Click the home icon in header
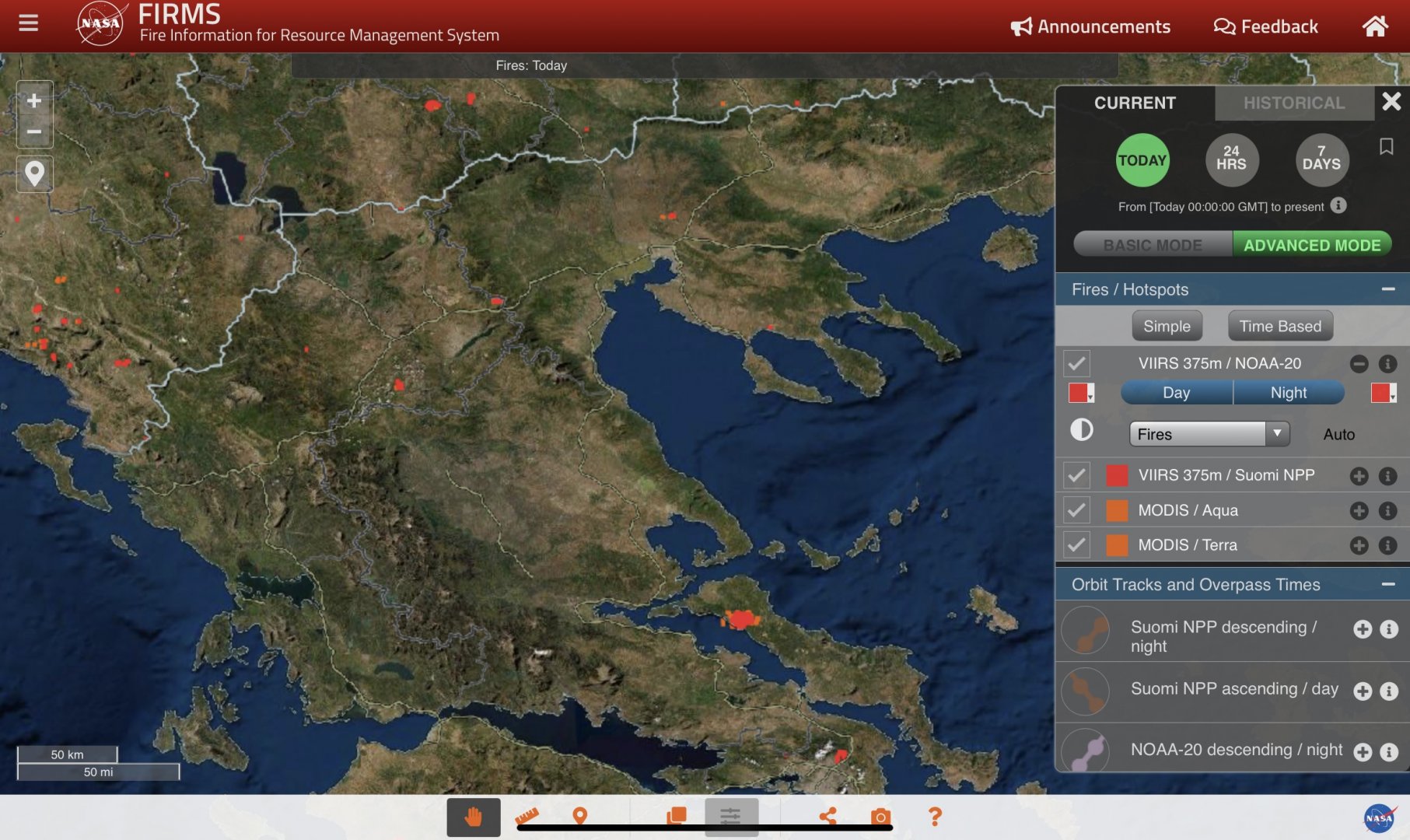 pyautogui.click(x=1375, y=26)
